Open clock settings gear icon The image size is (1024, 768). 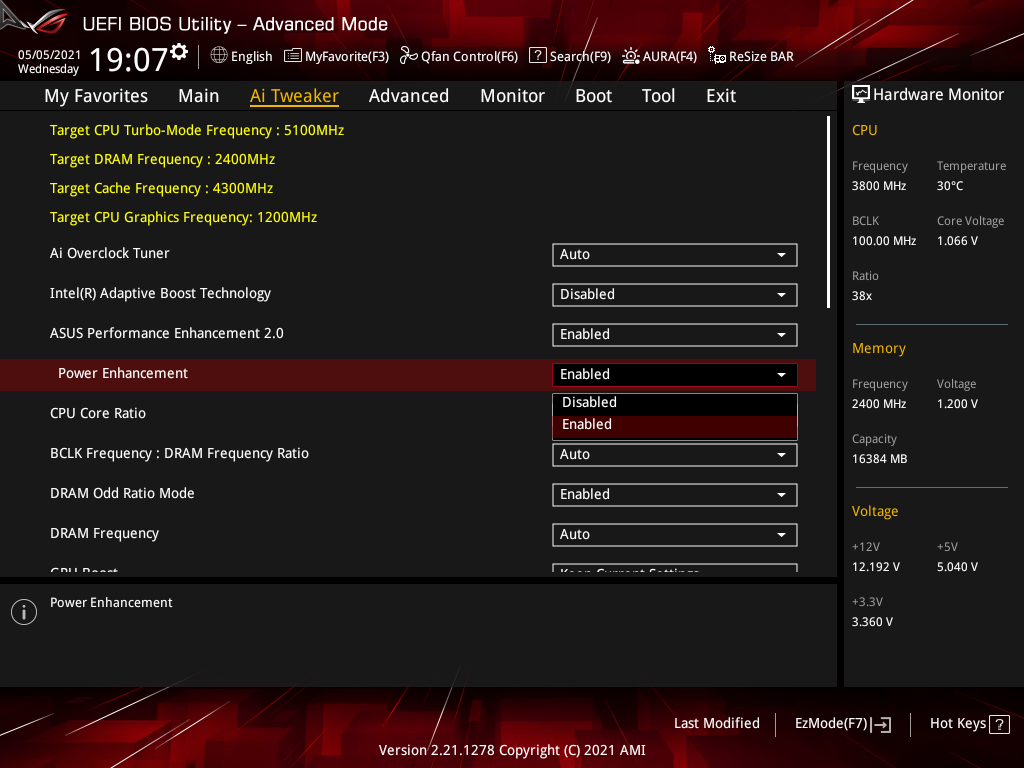(180, 52)
